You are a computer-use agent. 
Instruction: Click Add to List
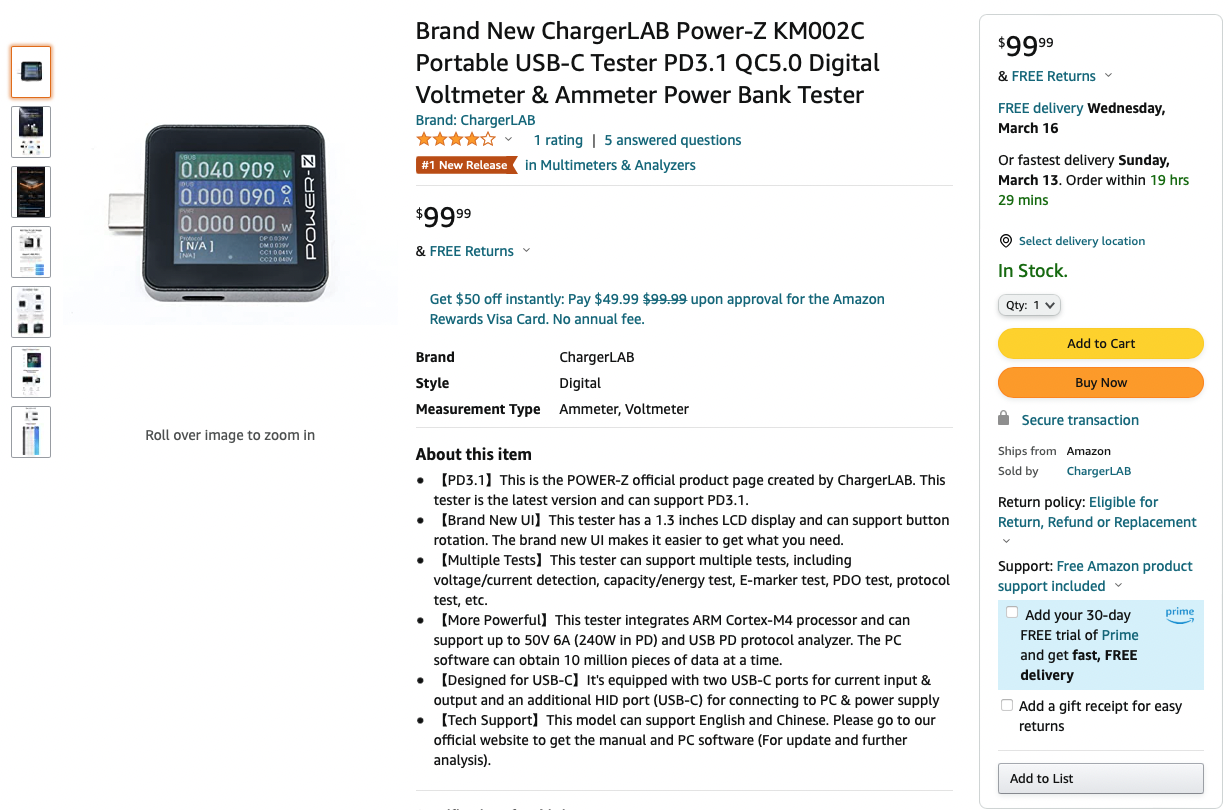(1100, 778)
